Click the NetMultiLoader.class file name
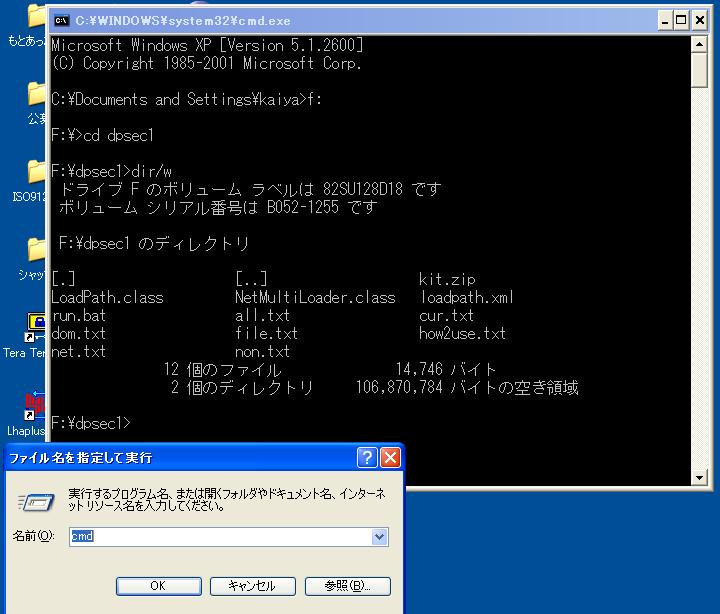 pos(315,298)
